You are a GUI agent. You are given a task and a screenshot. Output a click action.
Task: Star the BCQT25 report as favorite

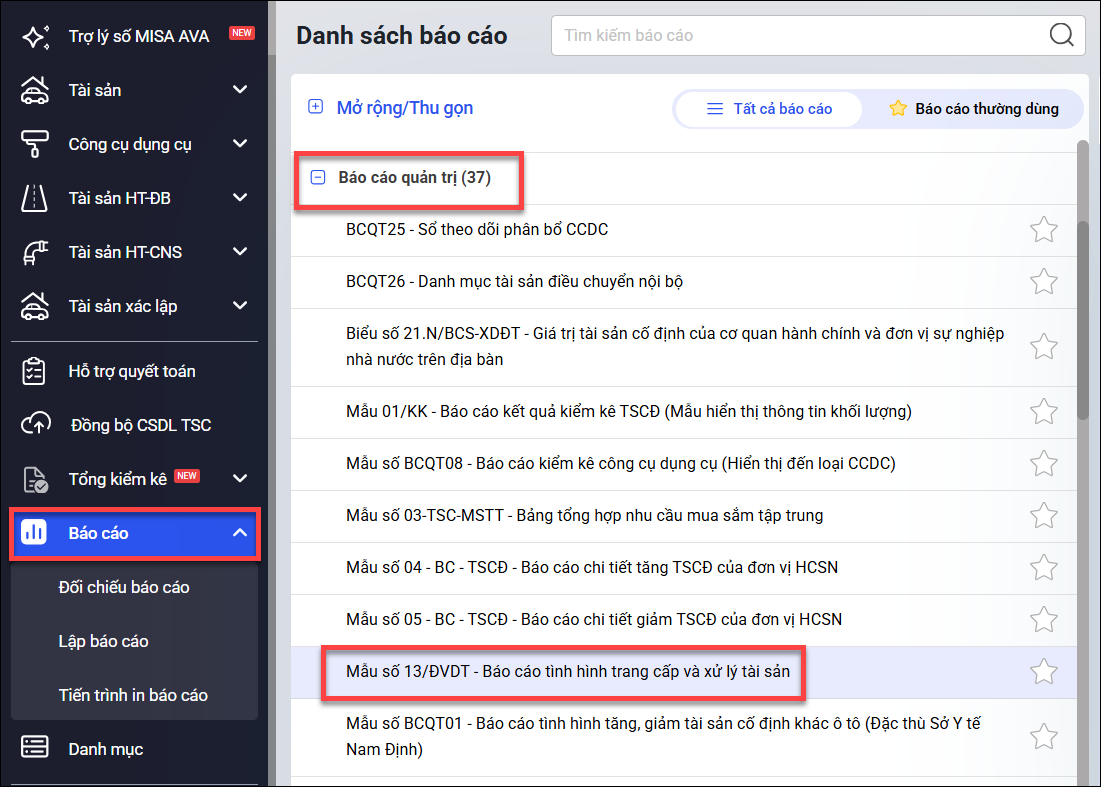1043,230
